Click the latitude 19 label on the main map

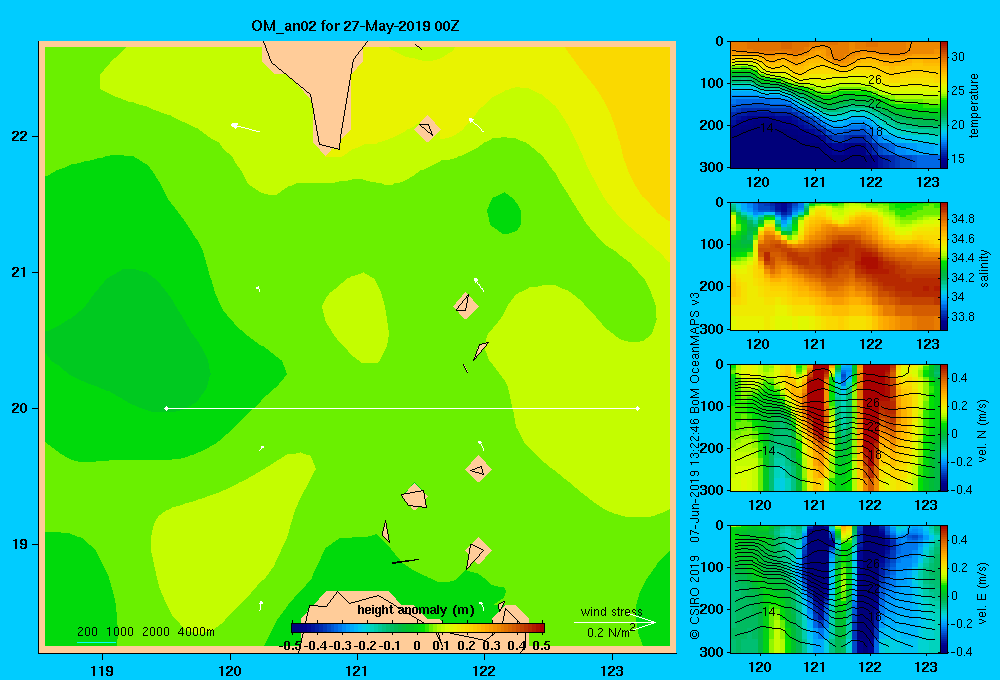[19, 544]
